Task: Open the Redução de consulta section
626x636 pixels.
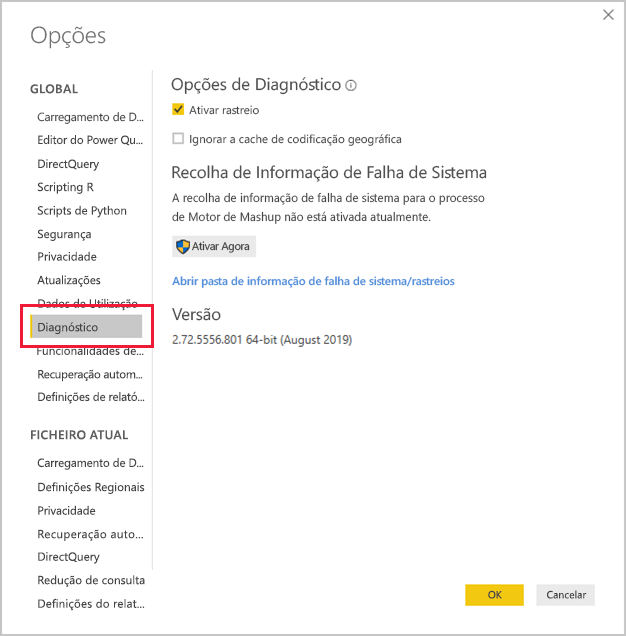Action: coord(91,580)
